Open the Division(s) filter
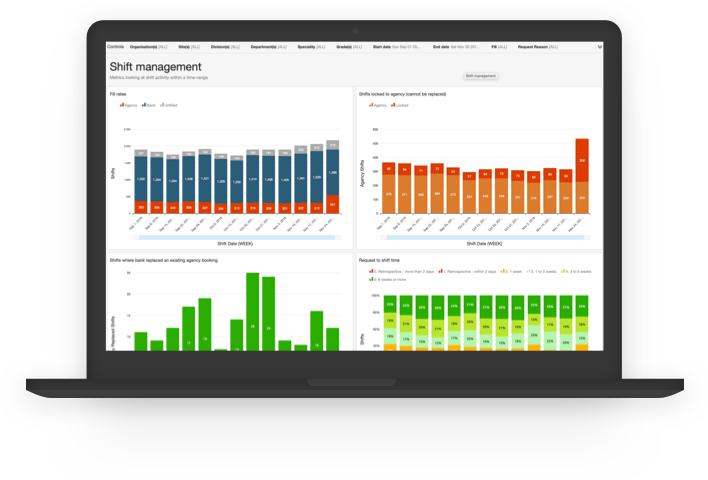 (225, 47)
